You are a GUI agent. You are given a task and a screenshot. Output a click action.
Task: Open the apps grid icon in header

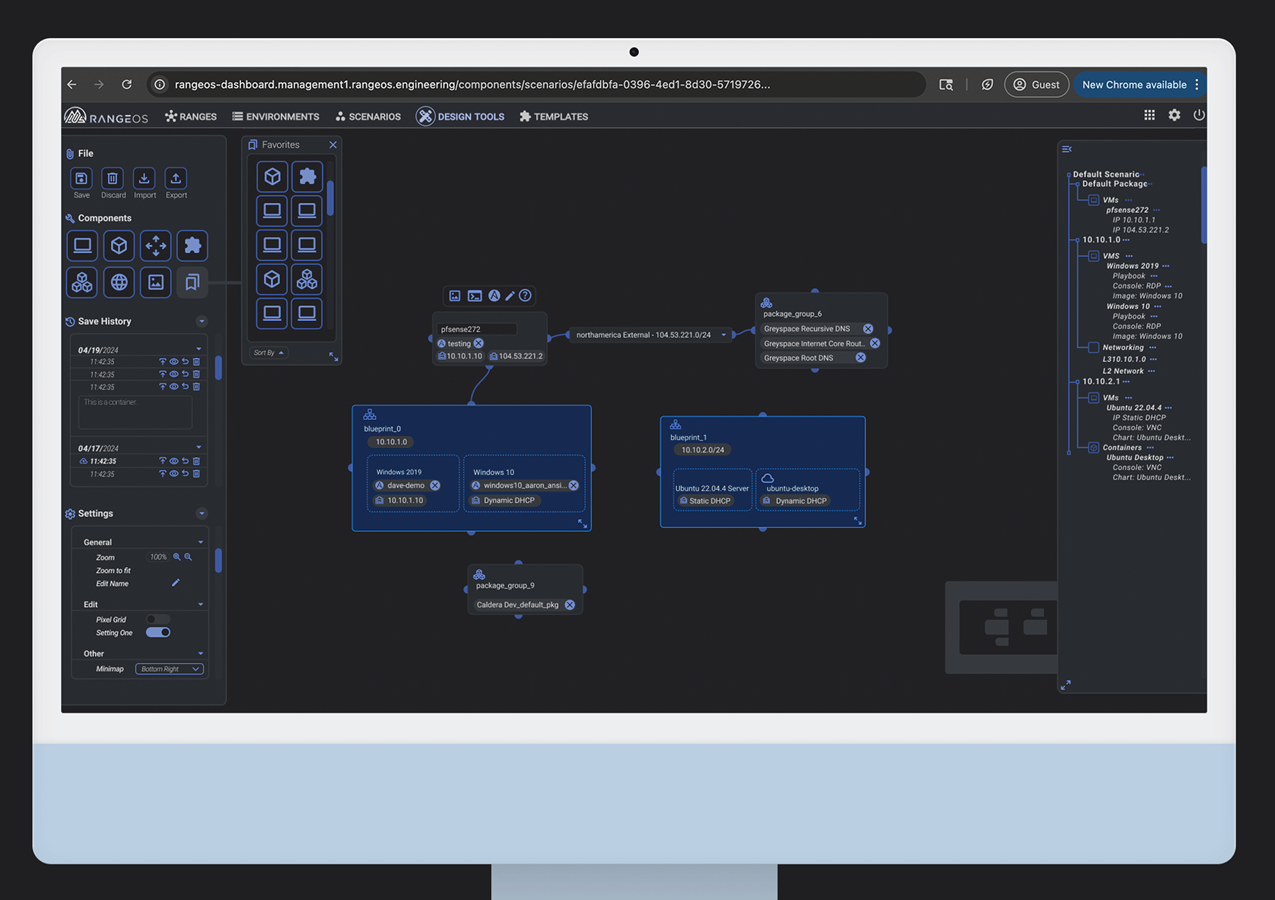point(1149,115)
